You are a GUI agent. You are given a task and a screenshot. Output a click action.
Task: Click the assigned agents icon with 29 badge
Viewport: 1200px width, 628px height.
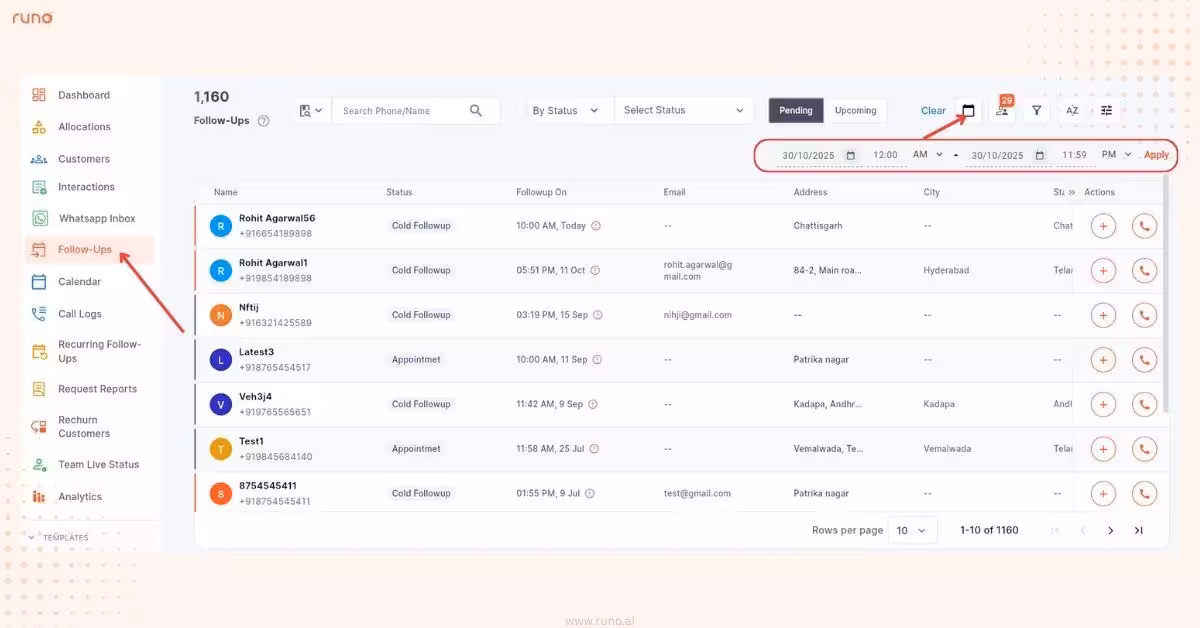[1003, 111]
